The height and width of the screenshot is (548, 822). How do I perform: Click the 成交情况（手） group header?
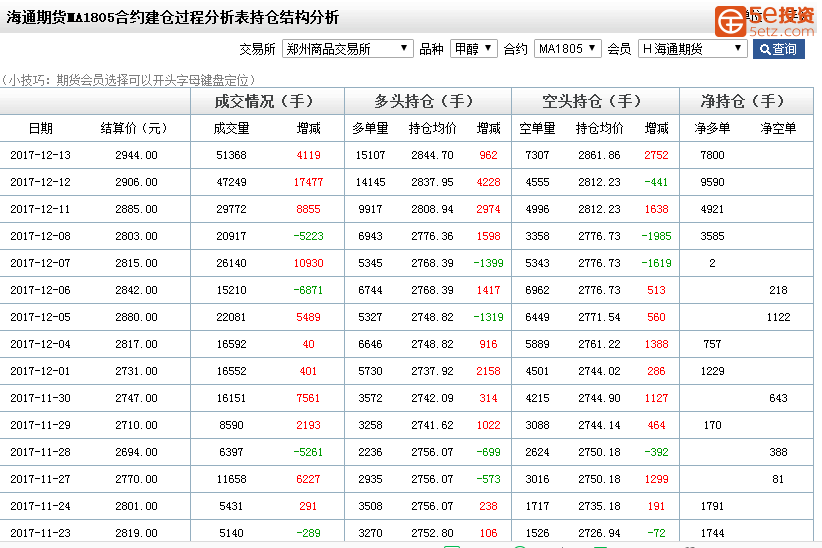coord(267,101)
